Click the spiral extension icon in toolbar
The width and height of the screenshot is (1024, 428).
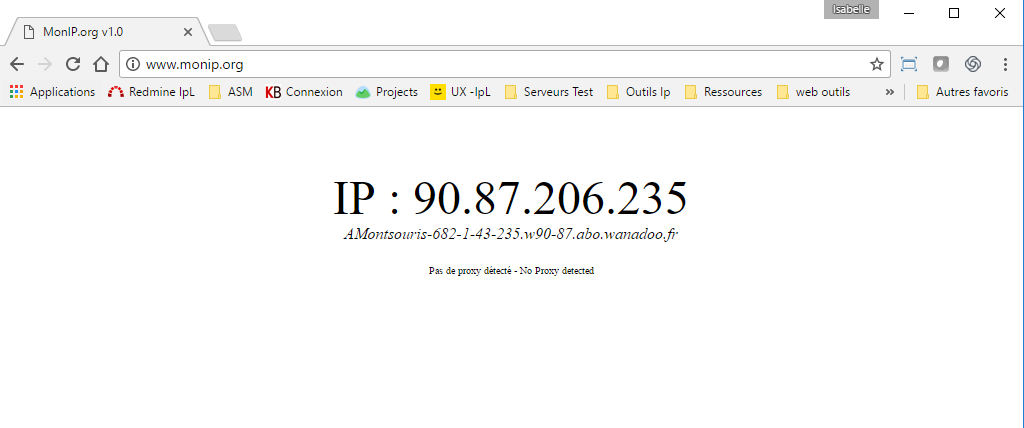click(x=972, y=64)
